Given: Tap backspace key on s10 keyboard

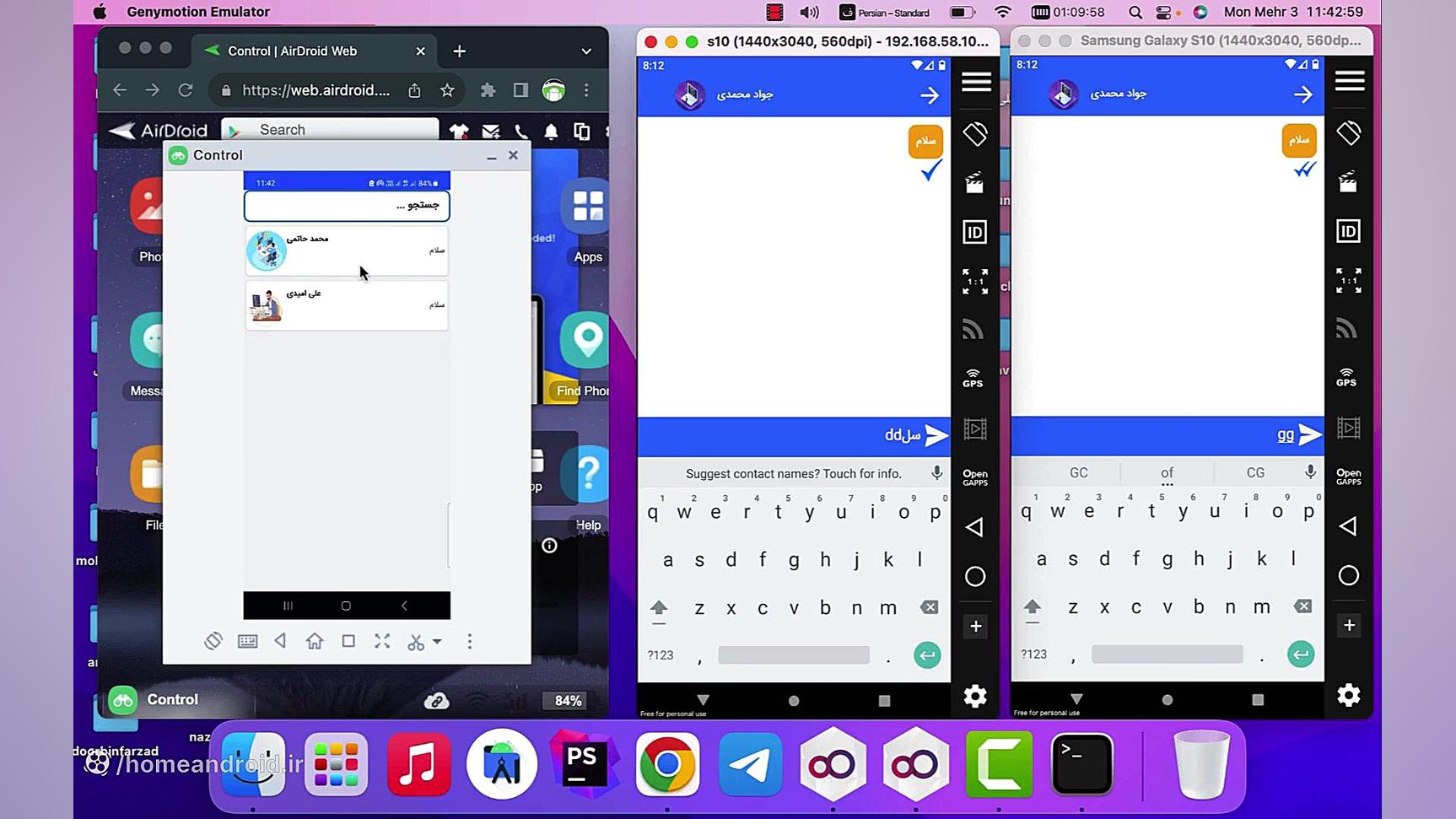Looking at the screenshot, I should pyautogui.click(x=929, y=607).
